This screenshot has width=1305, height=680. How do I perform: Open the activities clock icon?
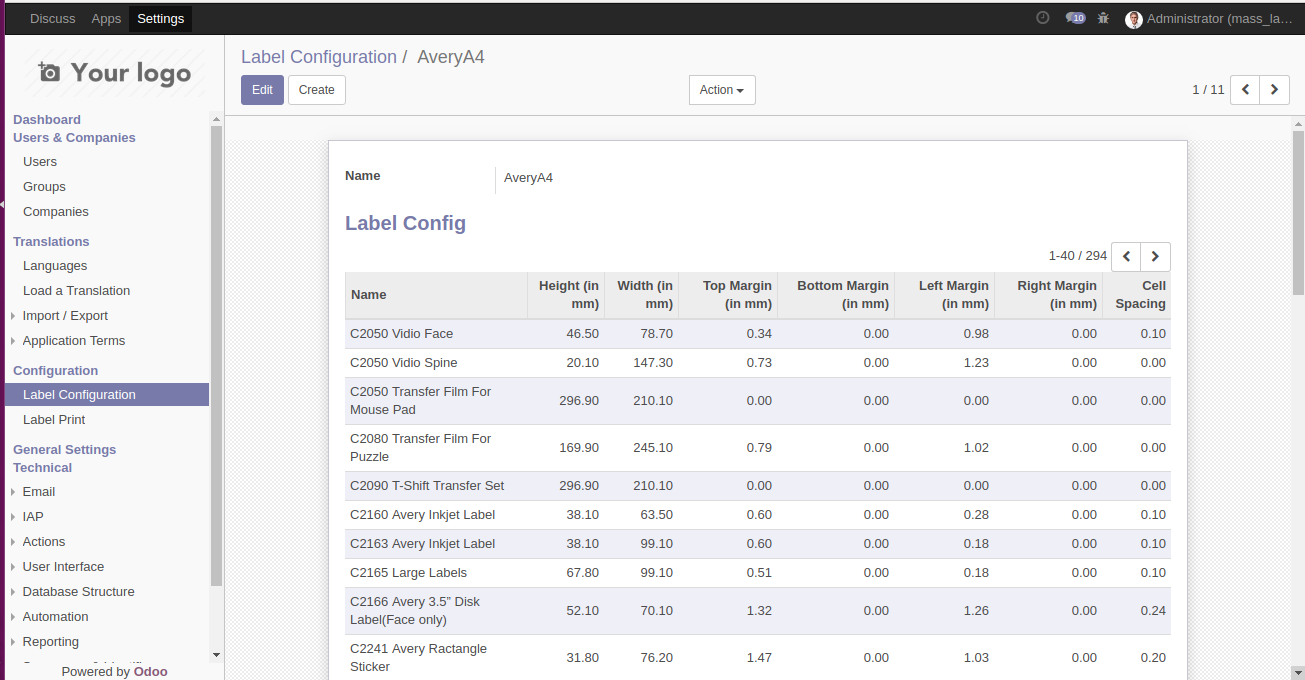[x=1043, y=18]
